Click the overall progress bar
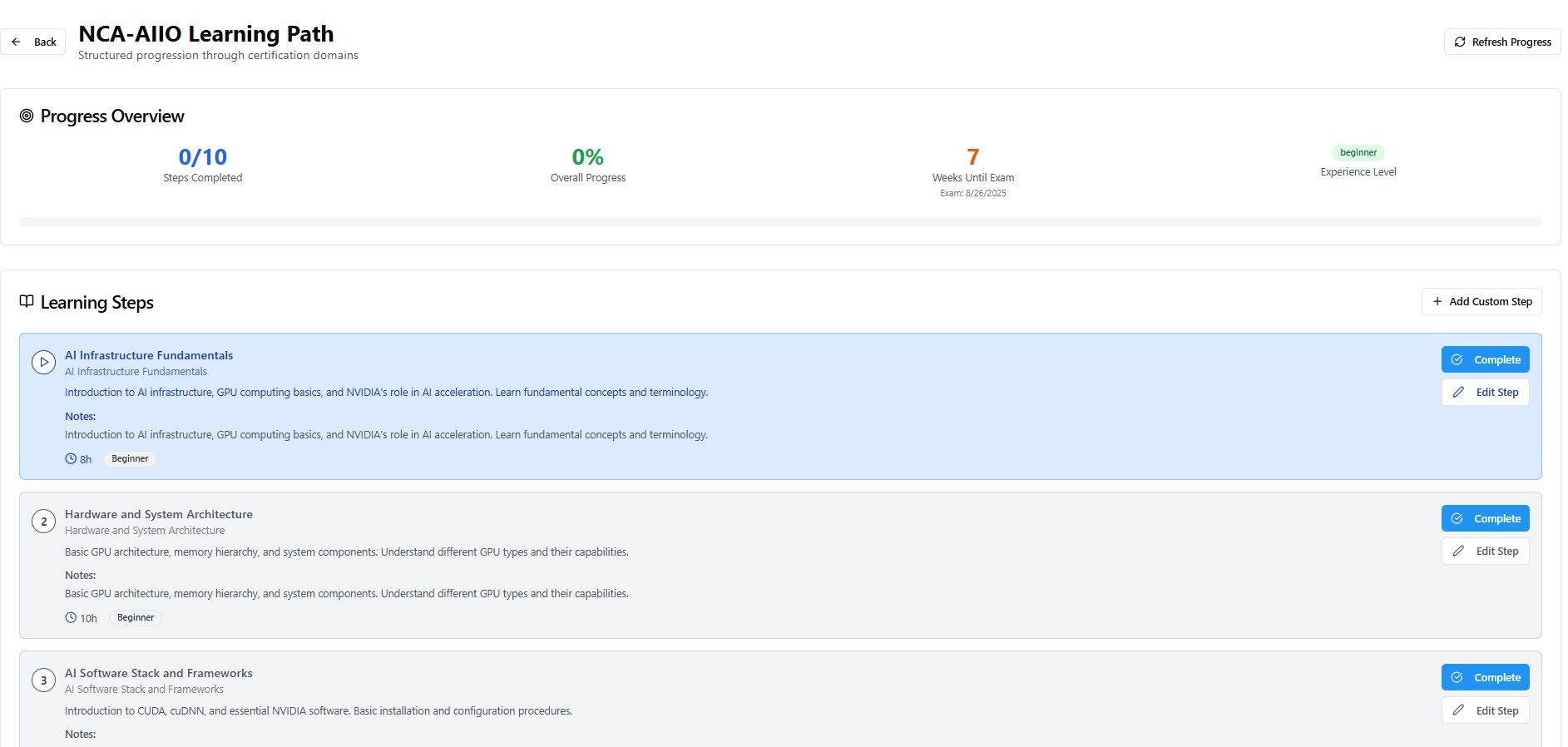Screen dimensions: 1568x747 780,222
